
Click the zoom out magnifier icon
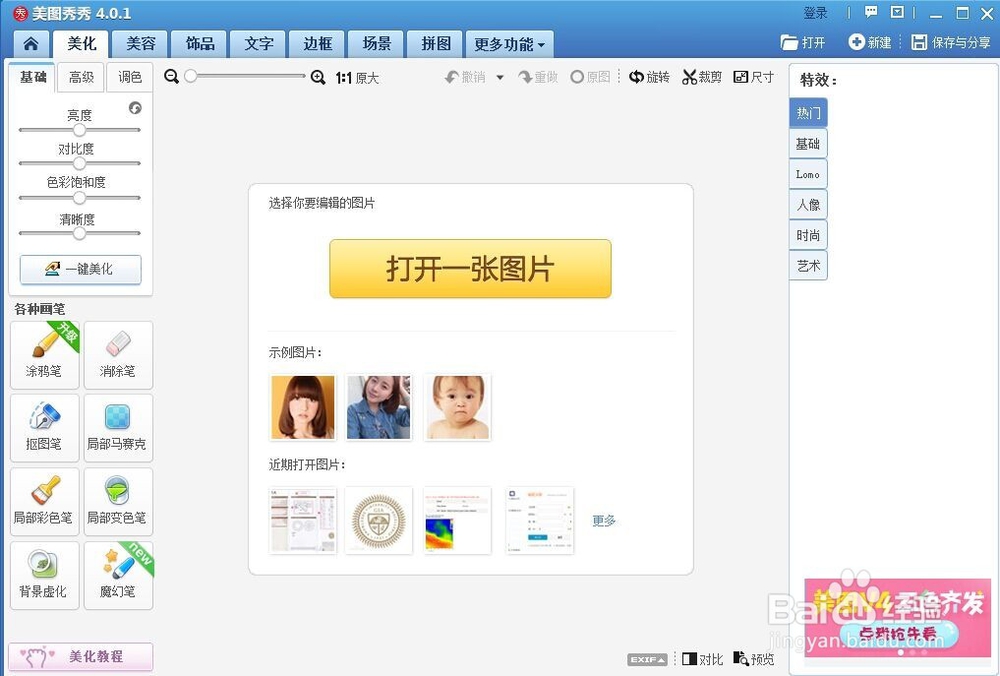tap(171, 77)
